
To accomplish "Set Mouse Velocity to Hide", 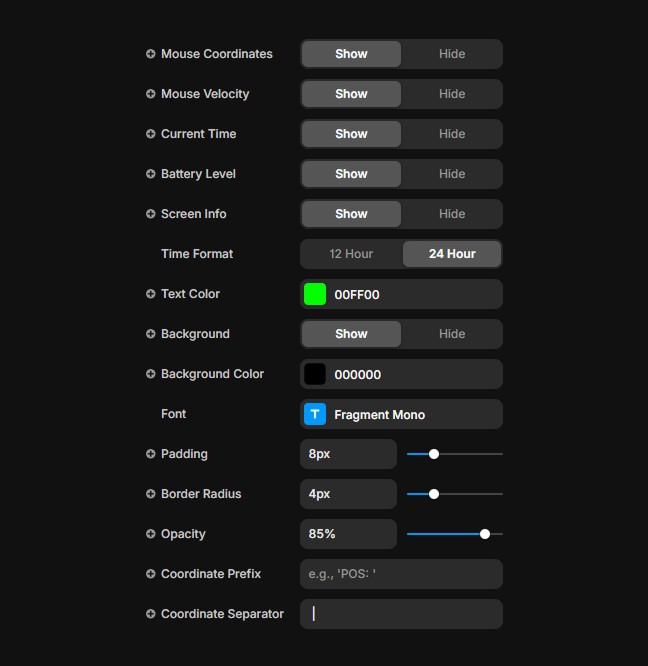I will [452, 94].
